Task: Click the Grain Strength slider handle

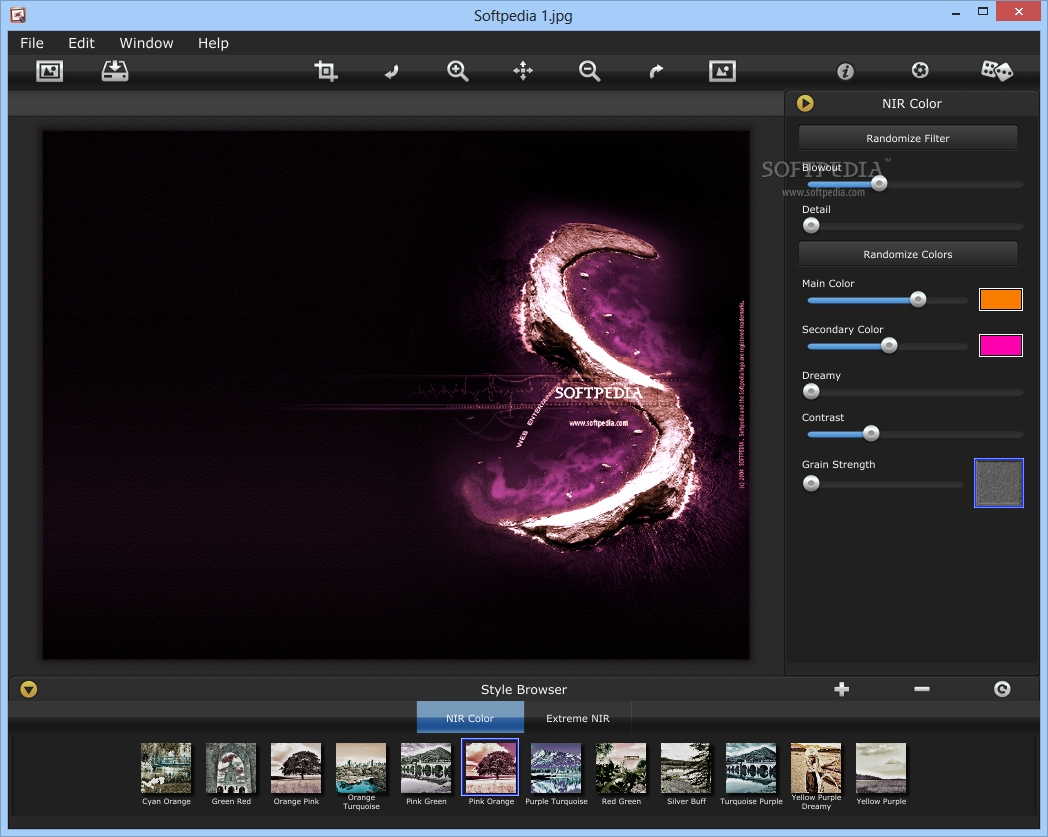Action: (811, 483)
